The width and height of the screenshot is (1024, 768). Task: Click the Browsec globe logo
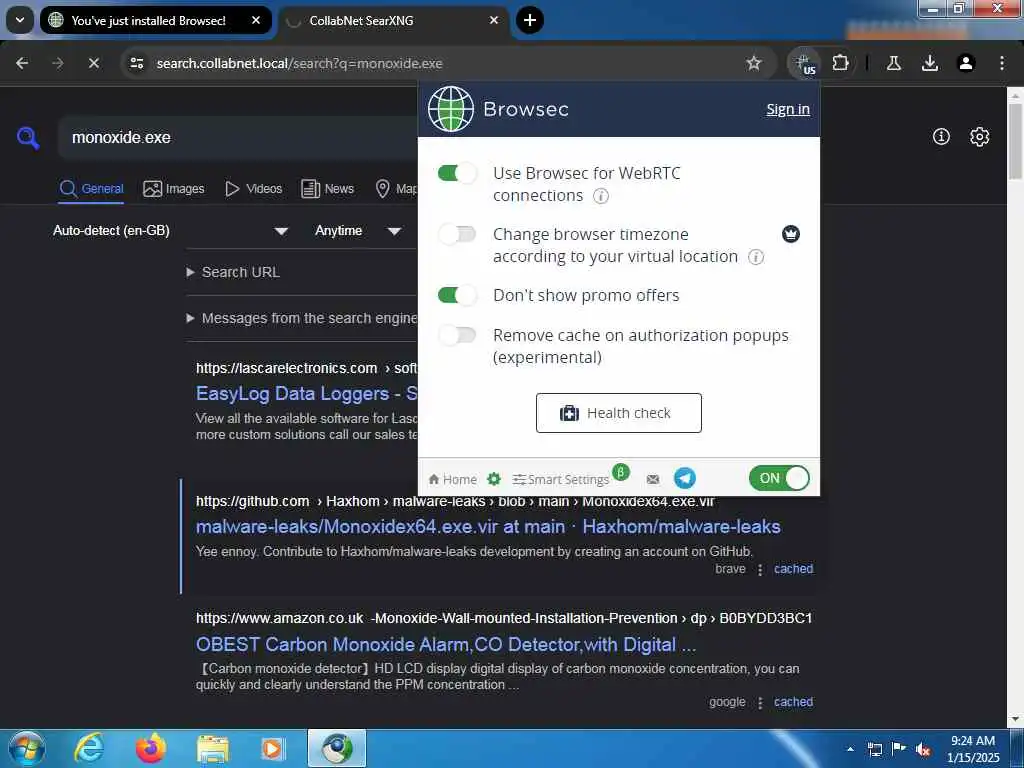click(x=451, y=109)
